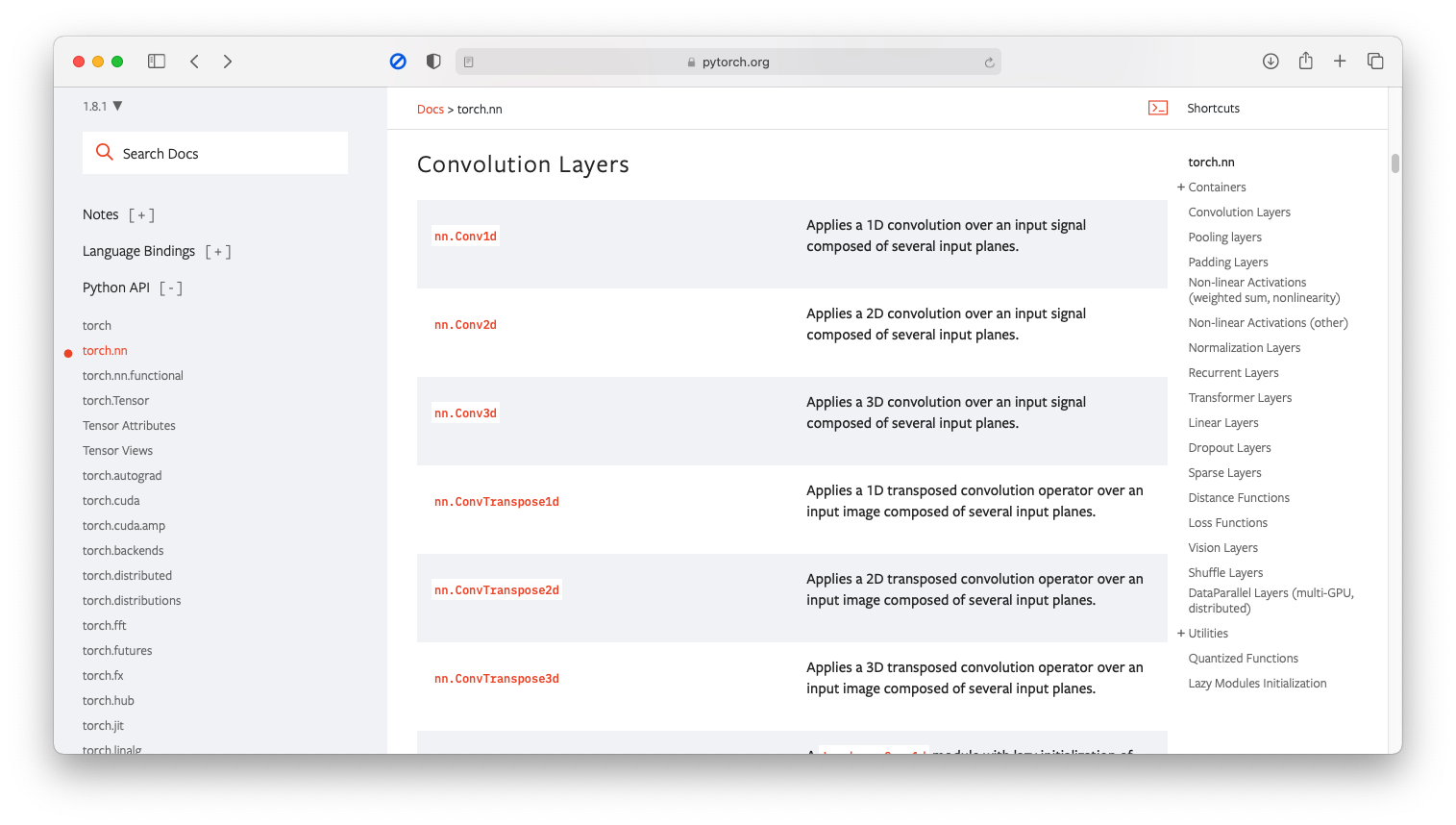
Task: Show tab overview icon
Action: [x=1375, y=62]
